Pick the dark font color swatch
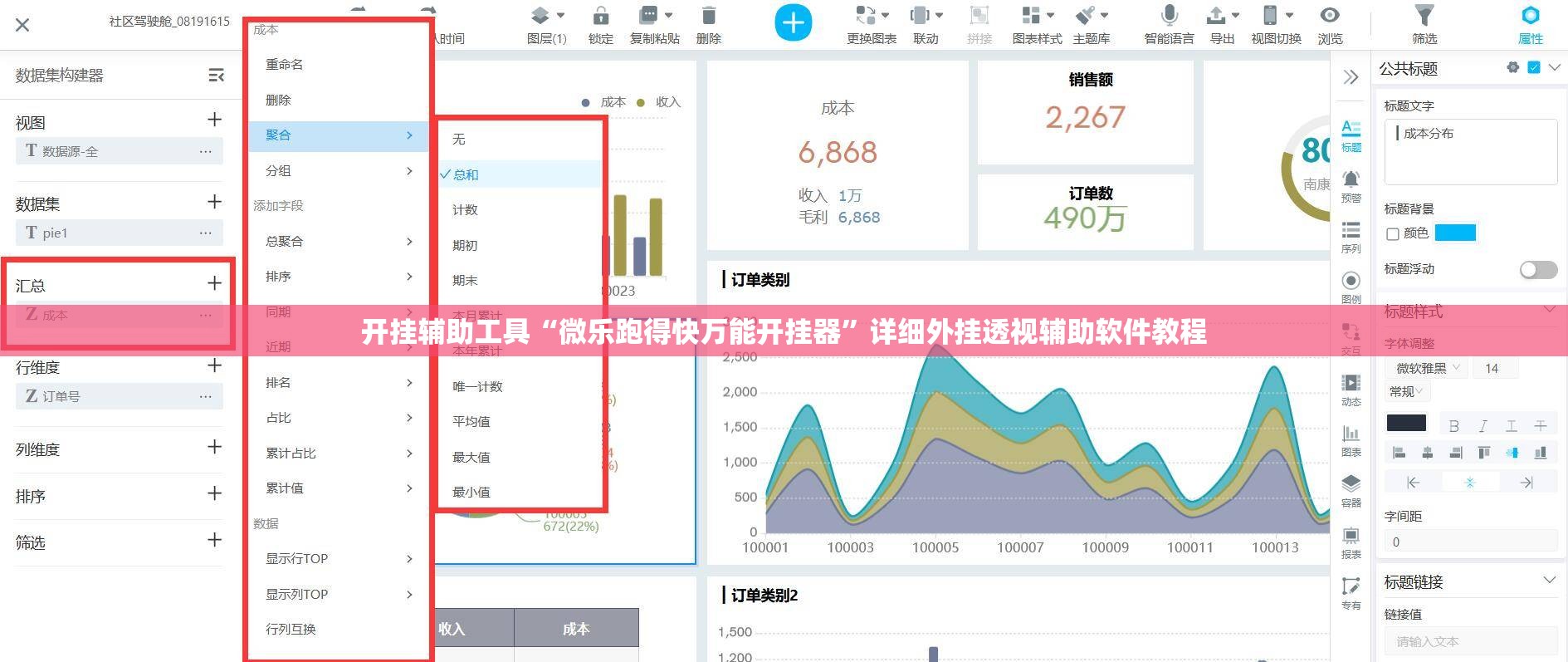 click(1406, 423)
